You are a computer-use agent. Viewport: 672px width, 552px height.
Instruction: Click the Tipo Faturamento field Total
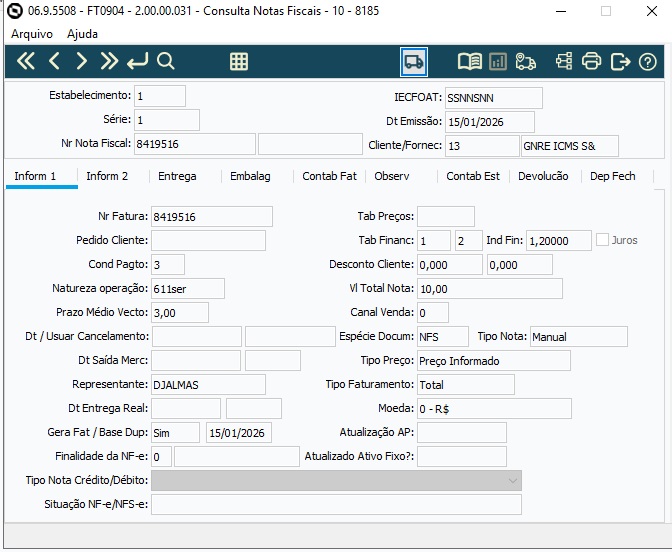coord(466,385)
